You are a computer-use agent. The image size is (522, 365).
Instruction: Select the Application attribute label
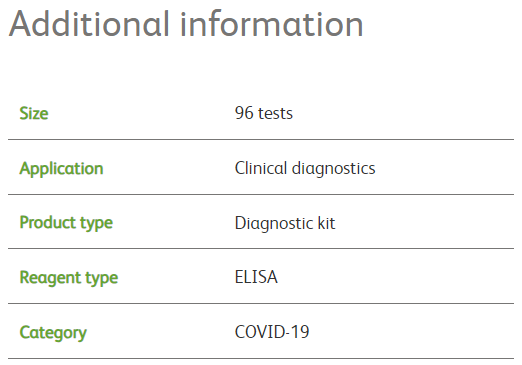pos(61,169)
